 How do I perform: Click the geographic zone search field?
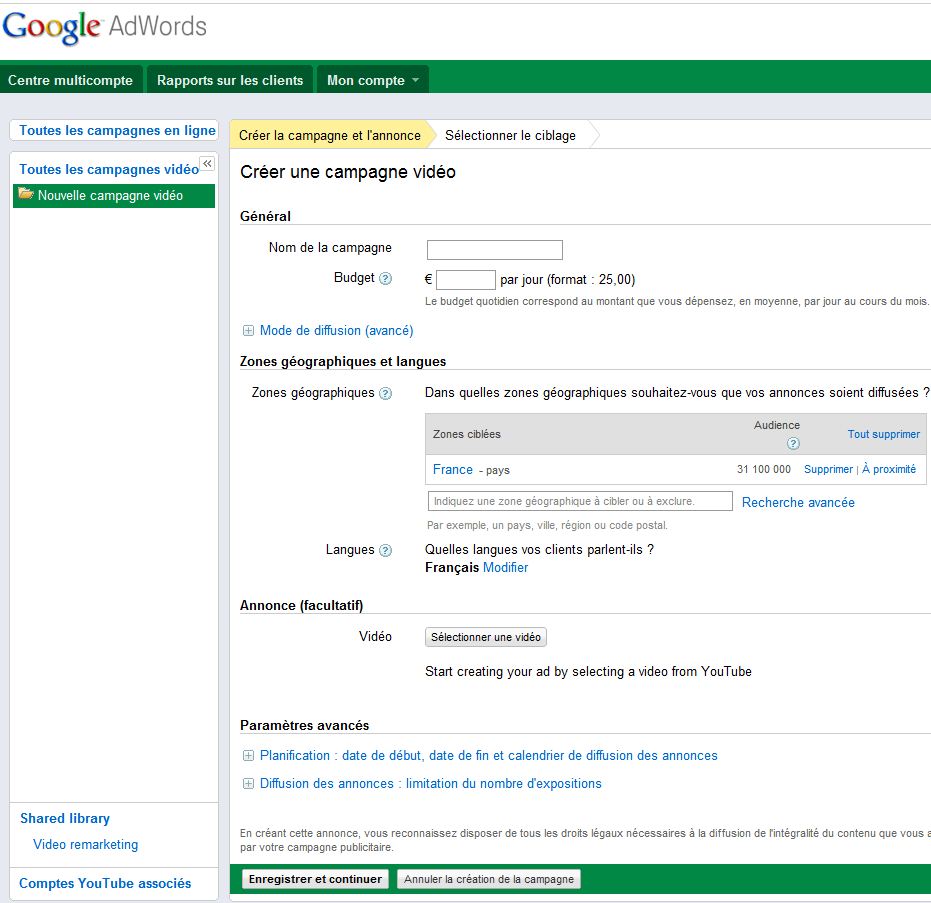pyautogui.click(x=580, y=501)
